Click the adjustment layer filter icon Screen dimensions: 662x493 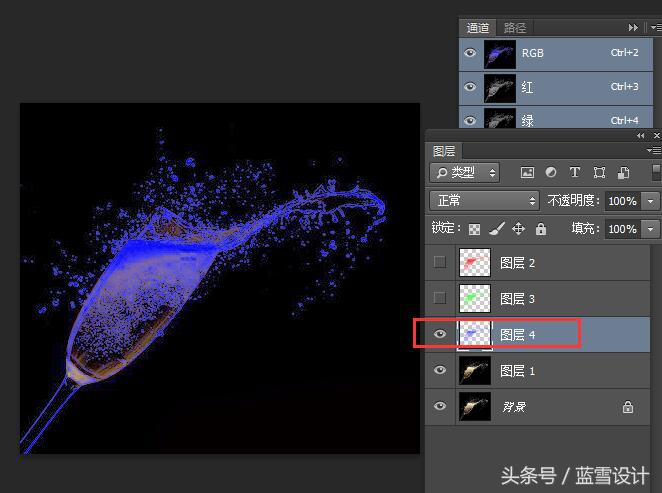click(551, 173)
